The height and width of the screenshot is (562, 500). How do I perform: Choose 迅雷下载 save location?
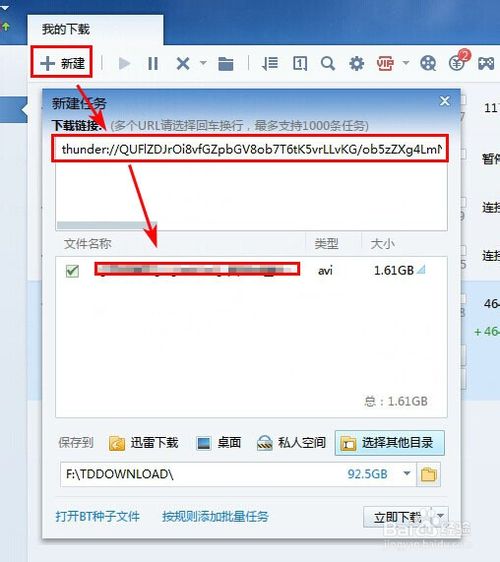pos(143,443)
